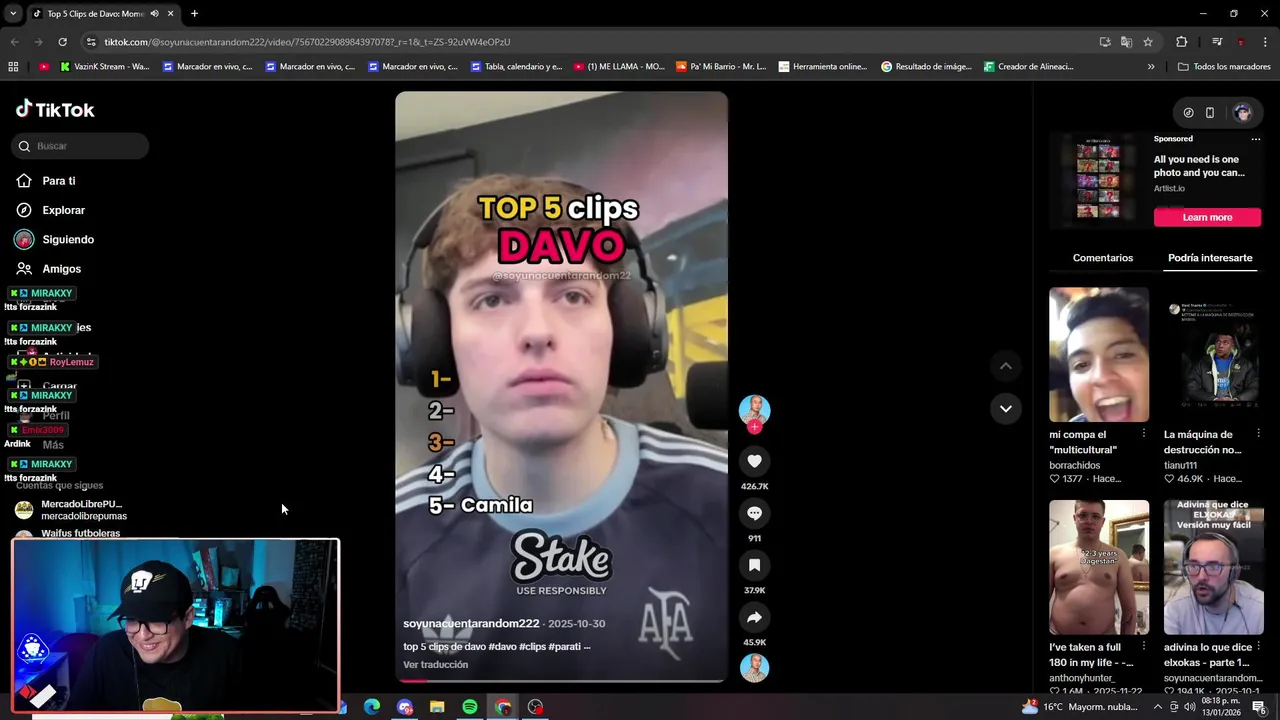Open more options for 'I've taken a full' video
Screen dimensions: 1280x720
(x=1144, y=647)
